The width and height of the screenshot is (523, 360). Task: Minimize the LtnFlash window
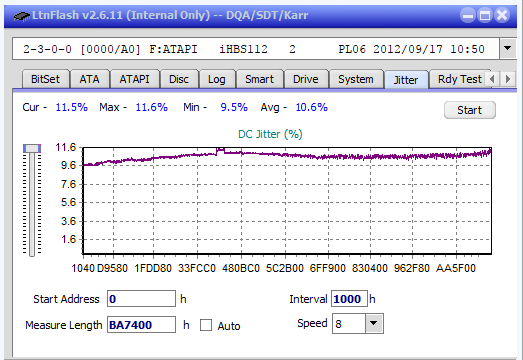coord(468,15)
